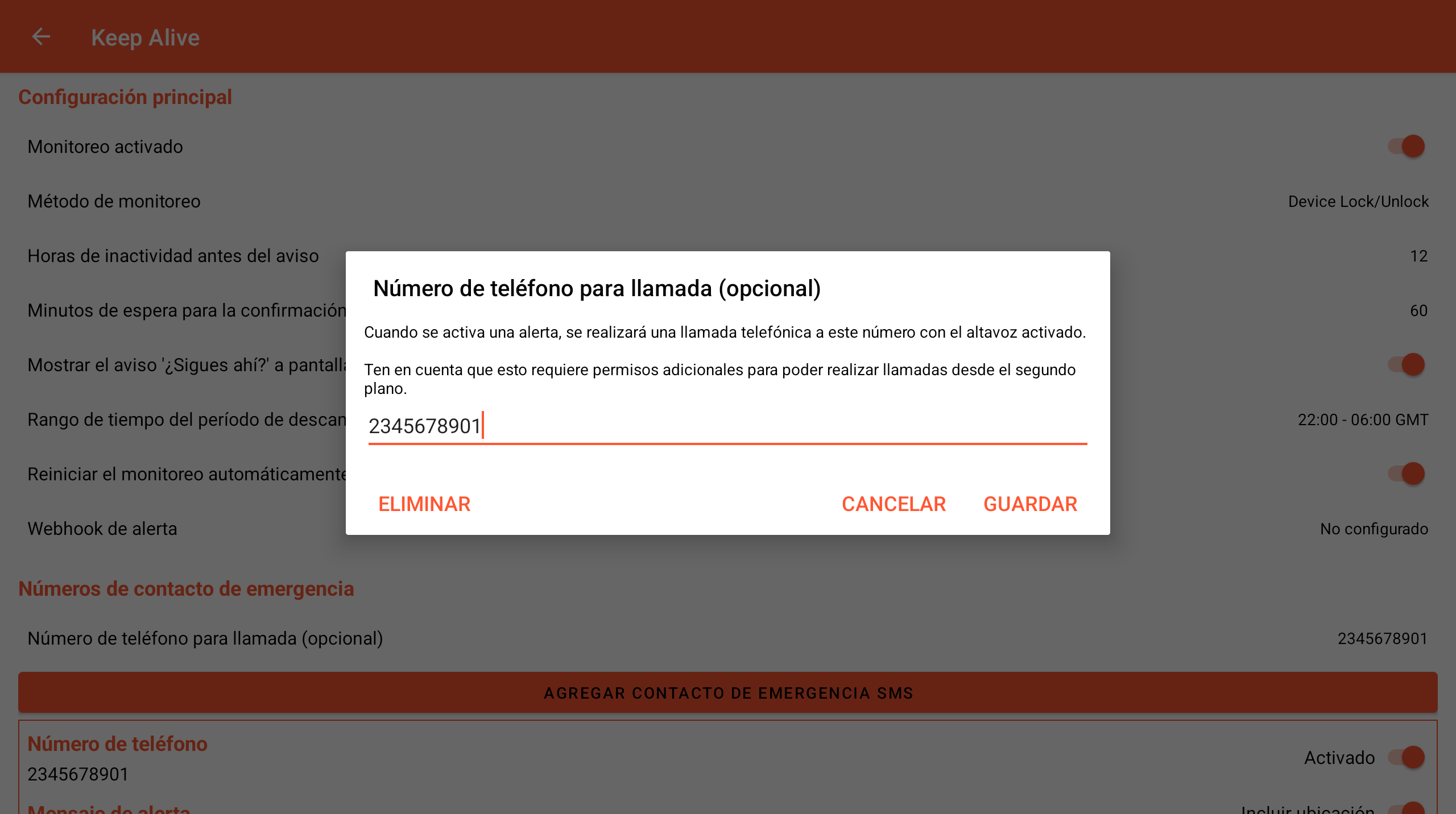Click the 'Monitoreo activado' label
The height and width of the screenshot is (814, 1456).
[x=105, y=147]
